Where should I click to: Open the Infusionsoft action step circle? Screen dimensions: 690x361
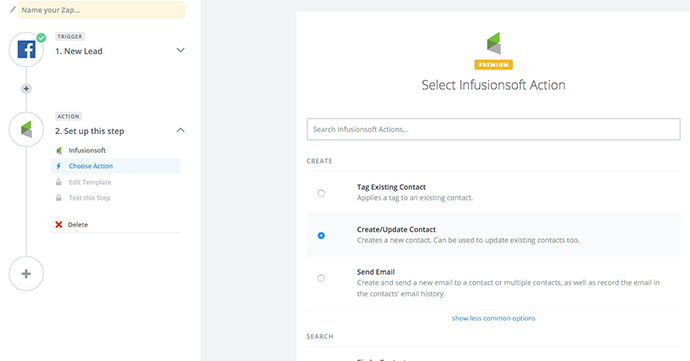point(26,129)
